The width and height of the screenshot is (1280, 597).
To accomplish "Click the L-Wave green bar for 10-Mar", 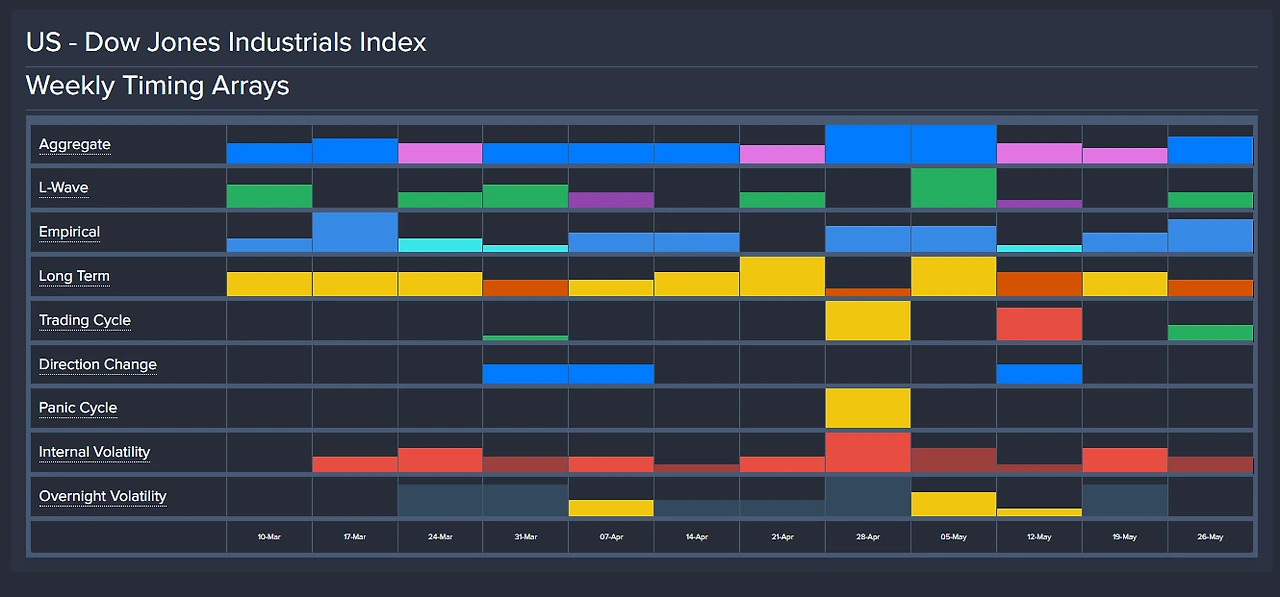I will click(x=269, y=196).
